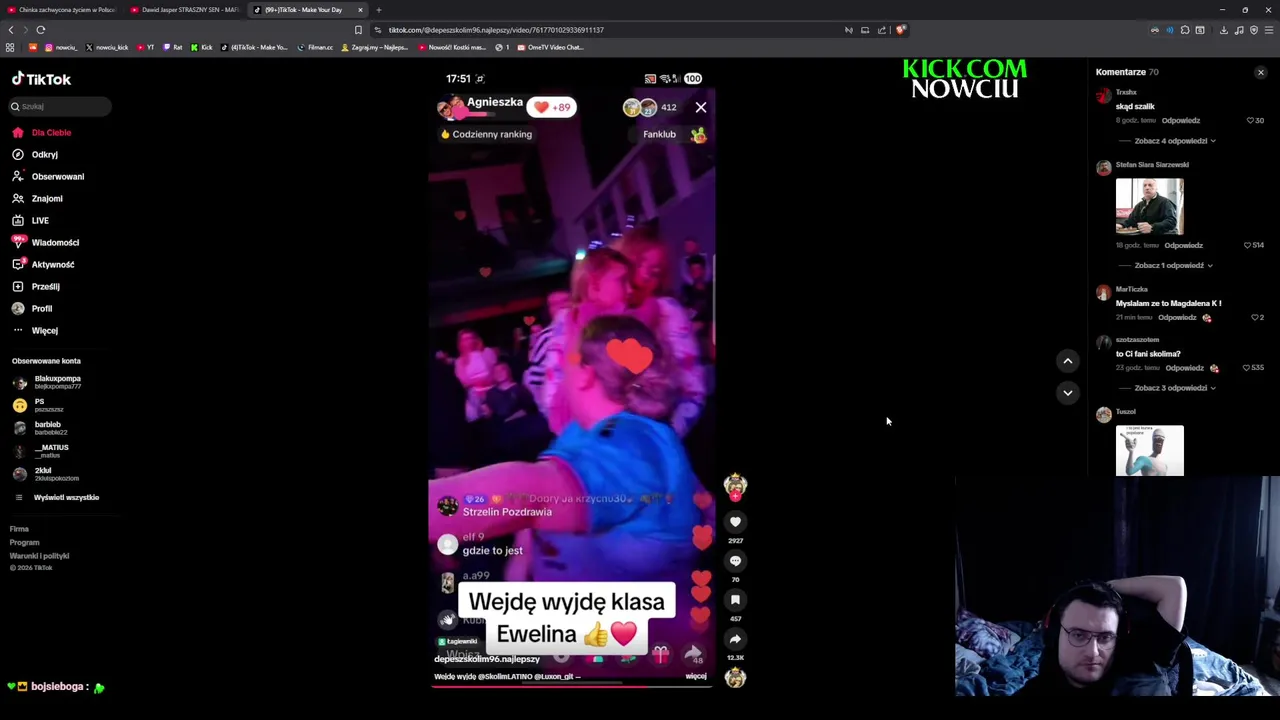Image resolution: width=1280 pixels, height=720 pixels.
Task: Open the Filman.cc bookmark
Action: [x=315, y=47]
